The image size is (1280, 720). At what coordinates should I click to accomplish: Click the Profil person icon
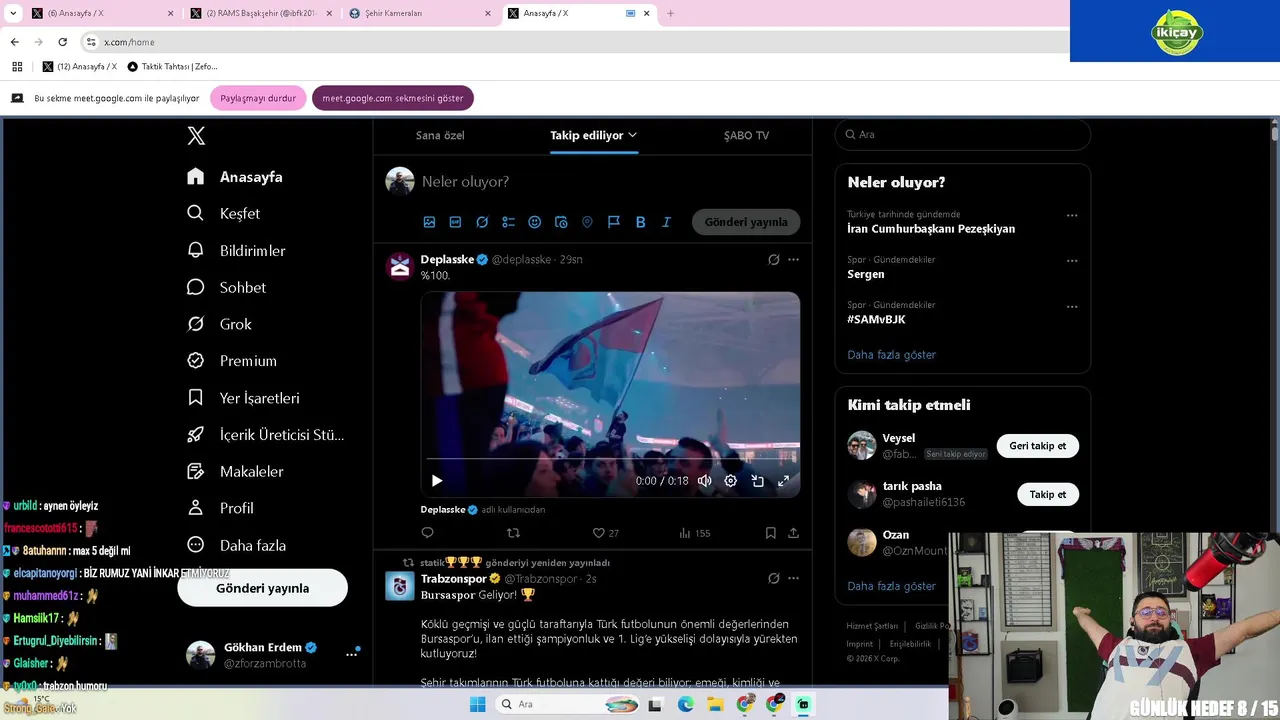[196, 508]
